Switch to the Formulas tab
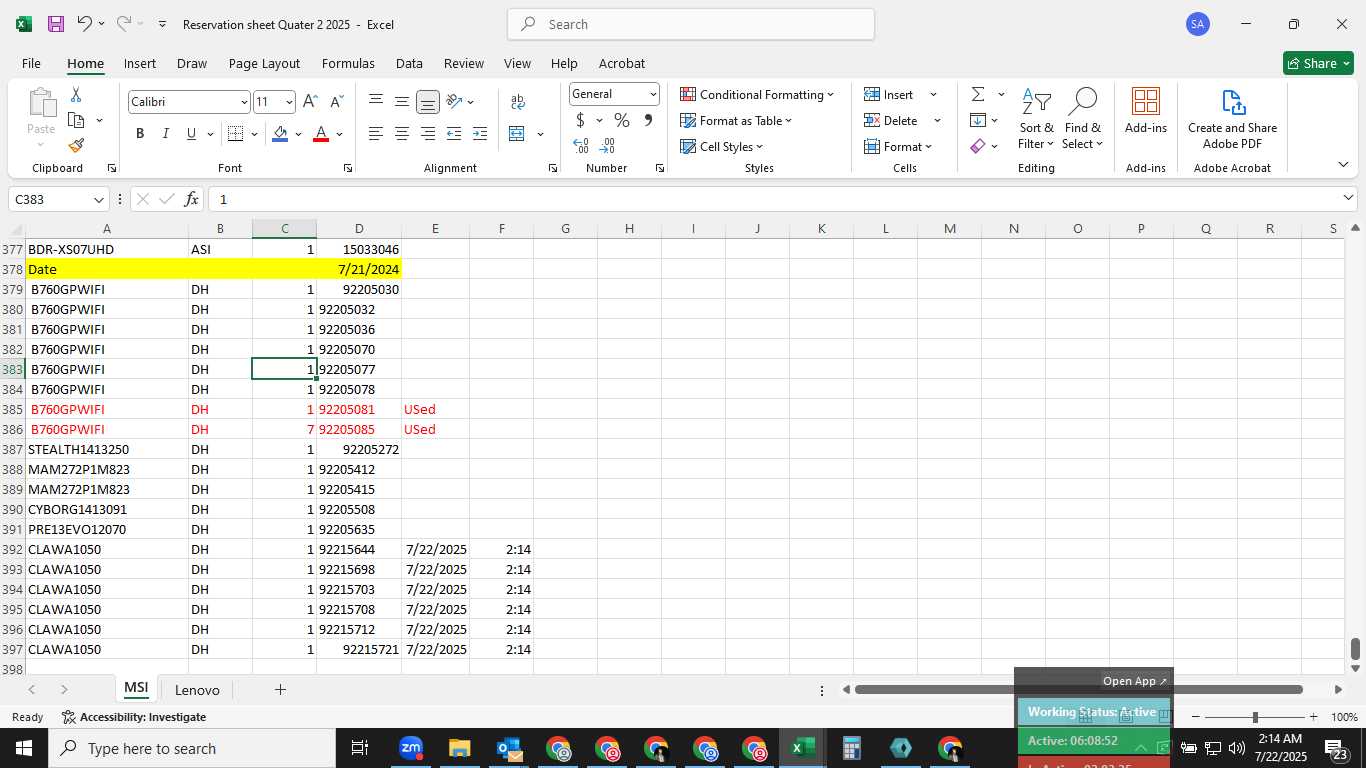 (348, 63)
